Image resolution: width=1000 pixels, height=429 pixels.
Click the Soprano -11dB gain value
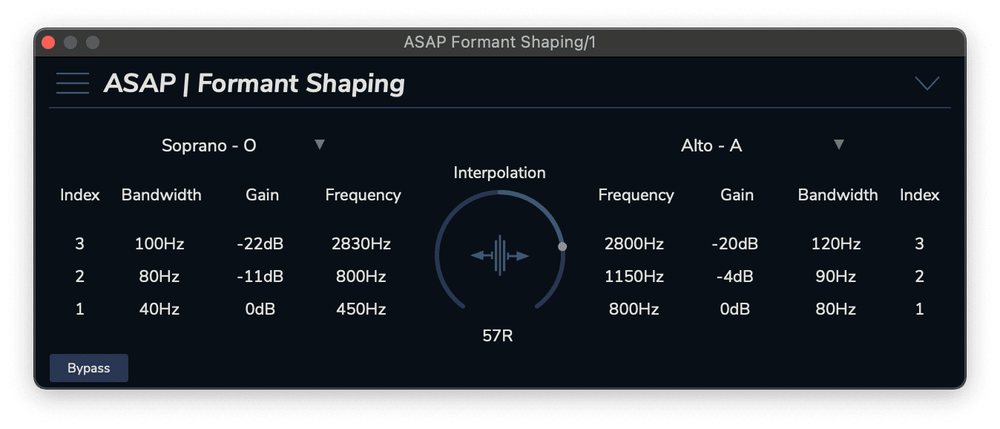(262, 276)
